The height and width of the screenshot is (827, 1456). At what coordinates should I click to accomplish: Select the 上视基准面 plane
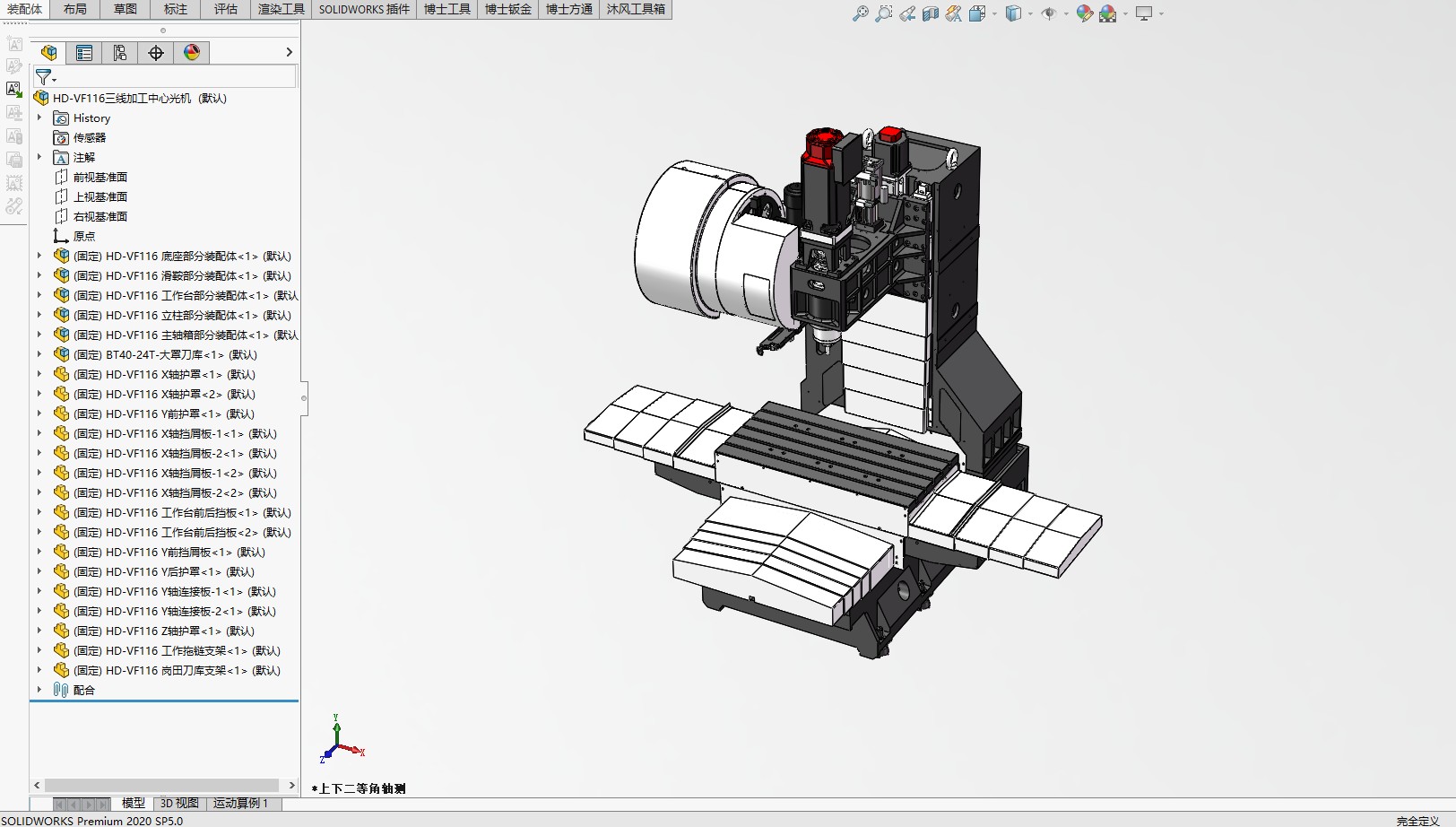point(100,197)
